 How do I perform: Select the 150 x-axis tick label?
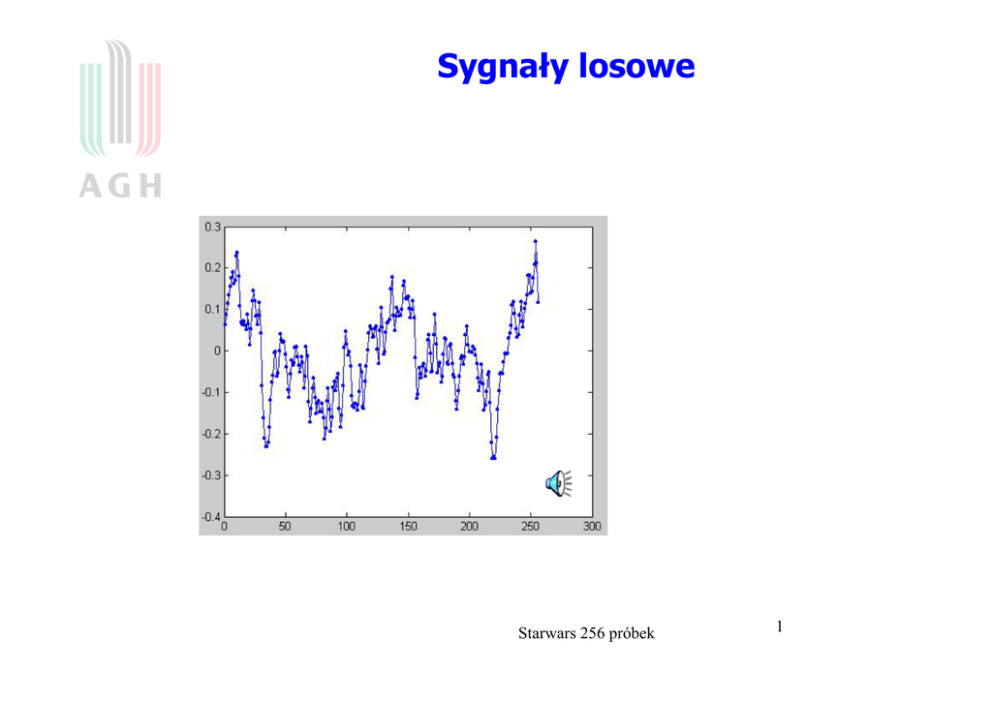click(x=408, y=526)
